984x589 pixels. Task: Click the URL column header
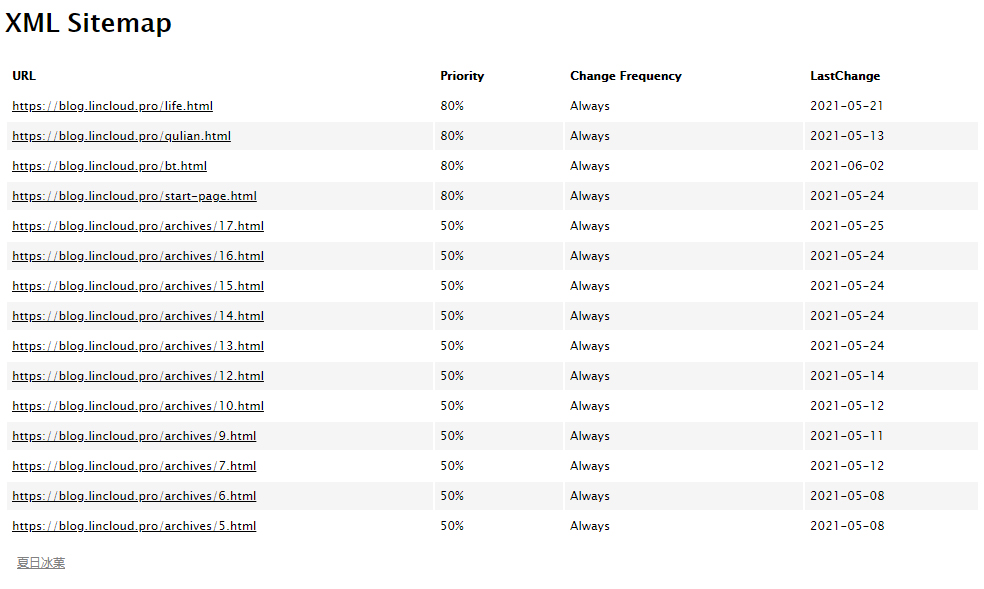pos(24,76)
